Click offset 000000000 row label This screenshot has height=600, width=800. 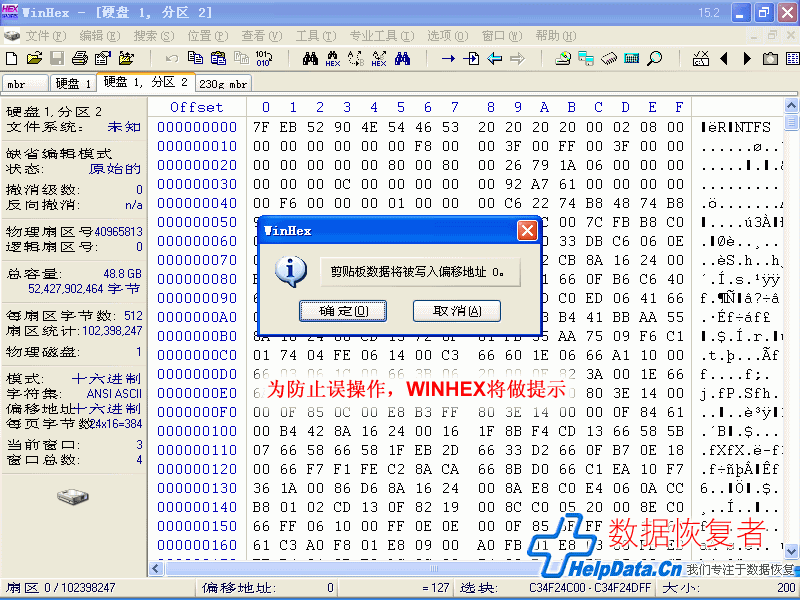coord(197,127)
